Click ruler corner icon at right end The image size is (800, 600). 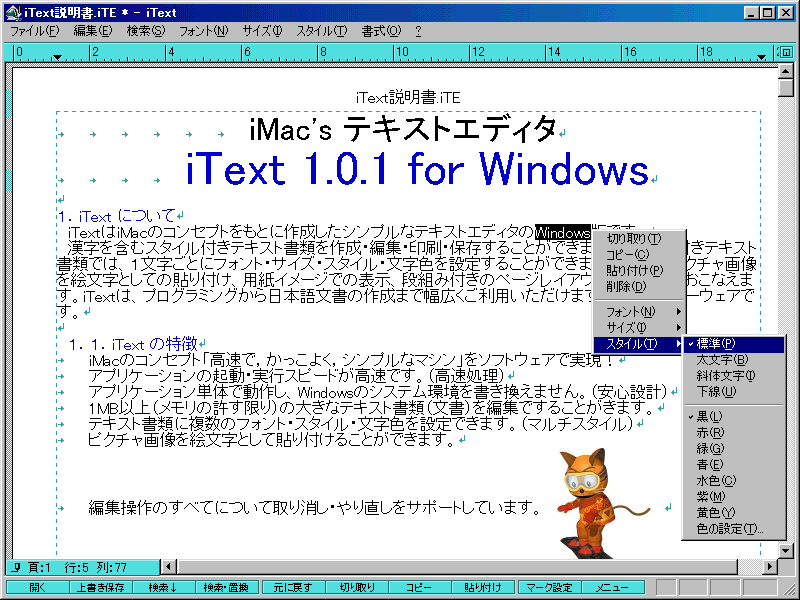coord(786,52)
